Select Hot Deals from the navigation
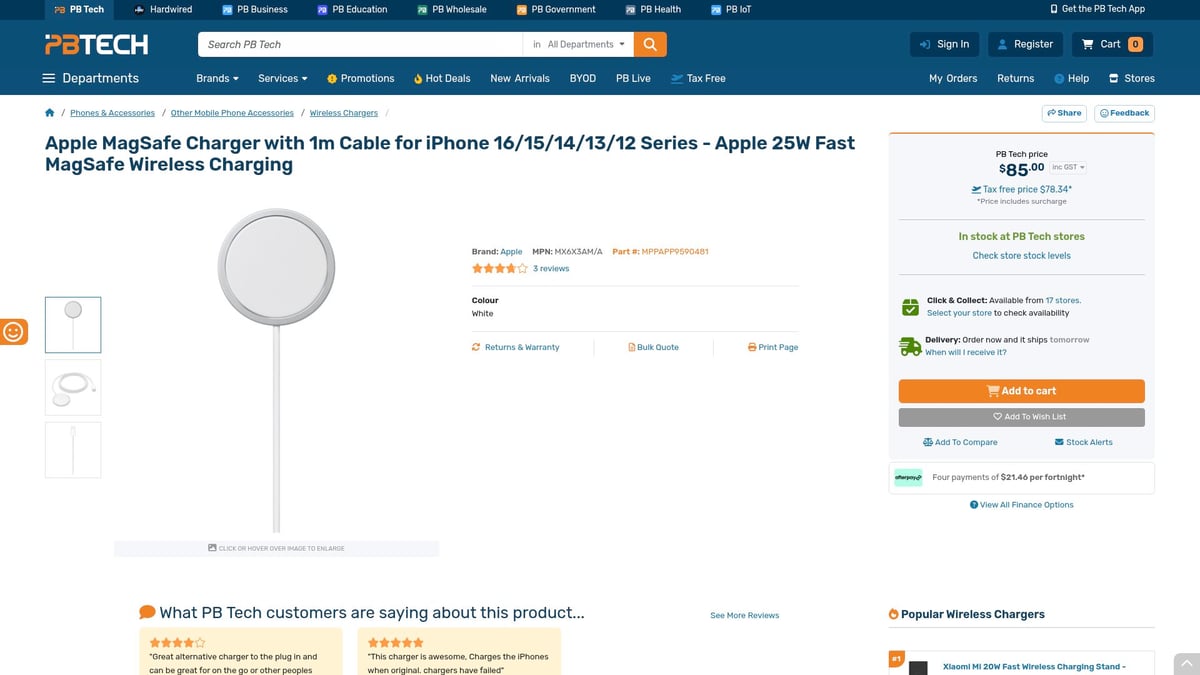 pyautogui.click(x=441, y=78)
